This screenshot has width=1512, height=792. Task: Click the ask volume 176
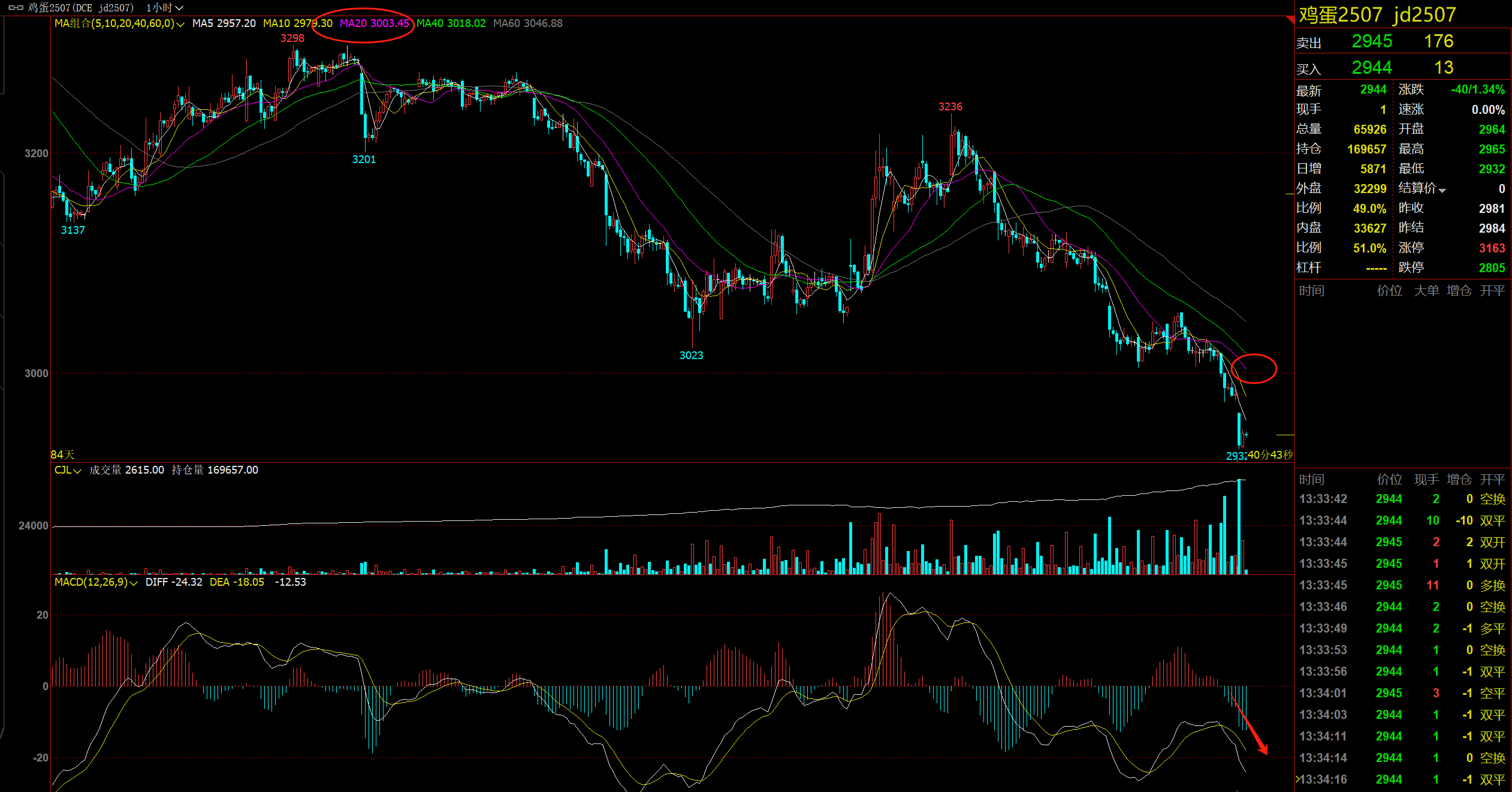click(1438, 41)
